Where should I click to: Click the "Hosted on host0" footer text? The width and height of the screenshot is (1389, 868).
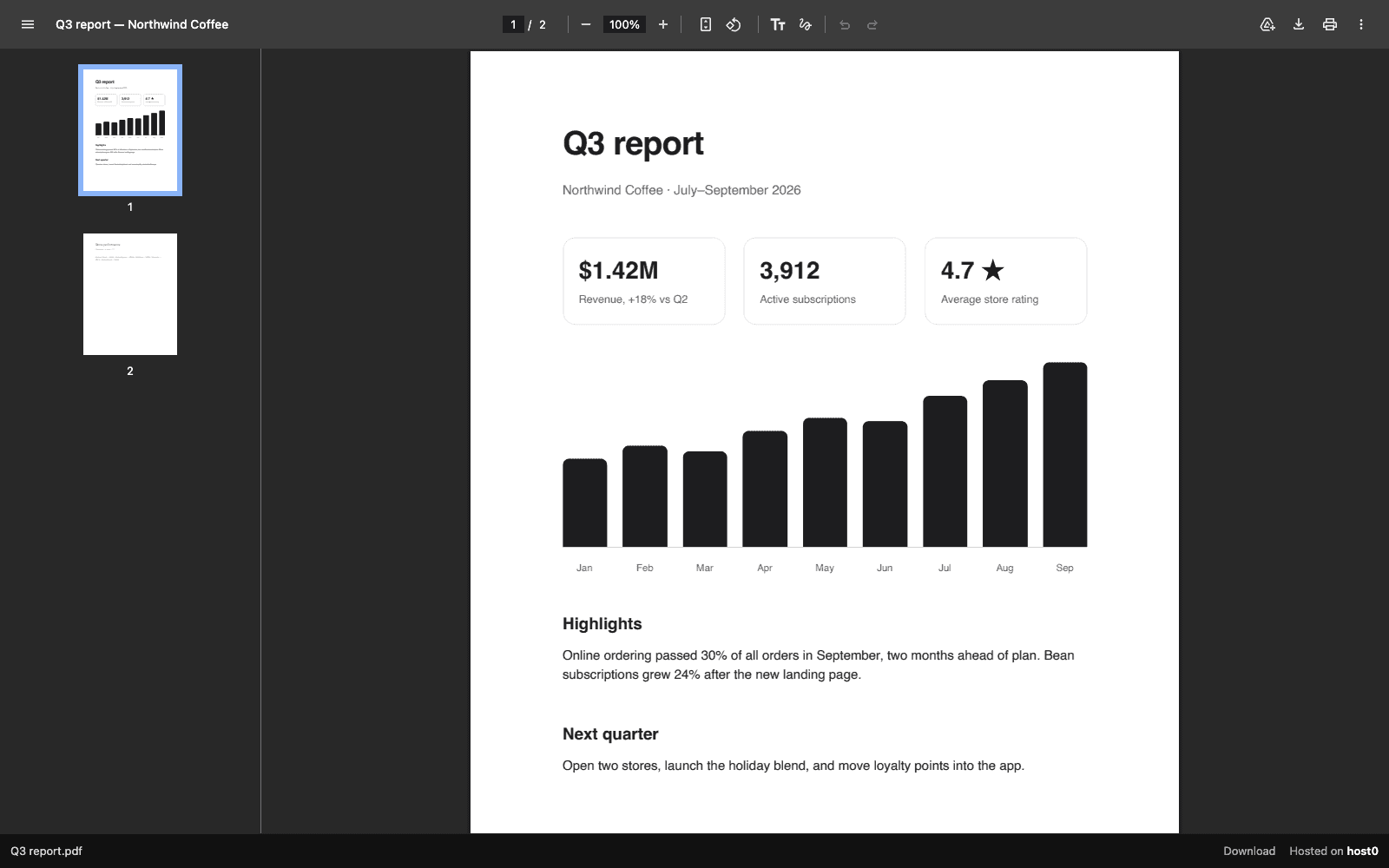[1333, 851]
